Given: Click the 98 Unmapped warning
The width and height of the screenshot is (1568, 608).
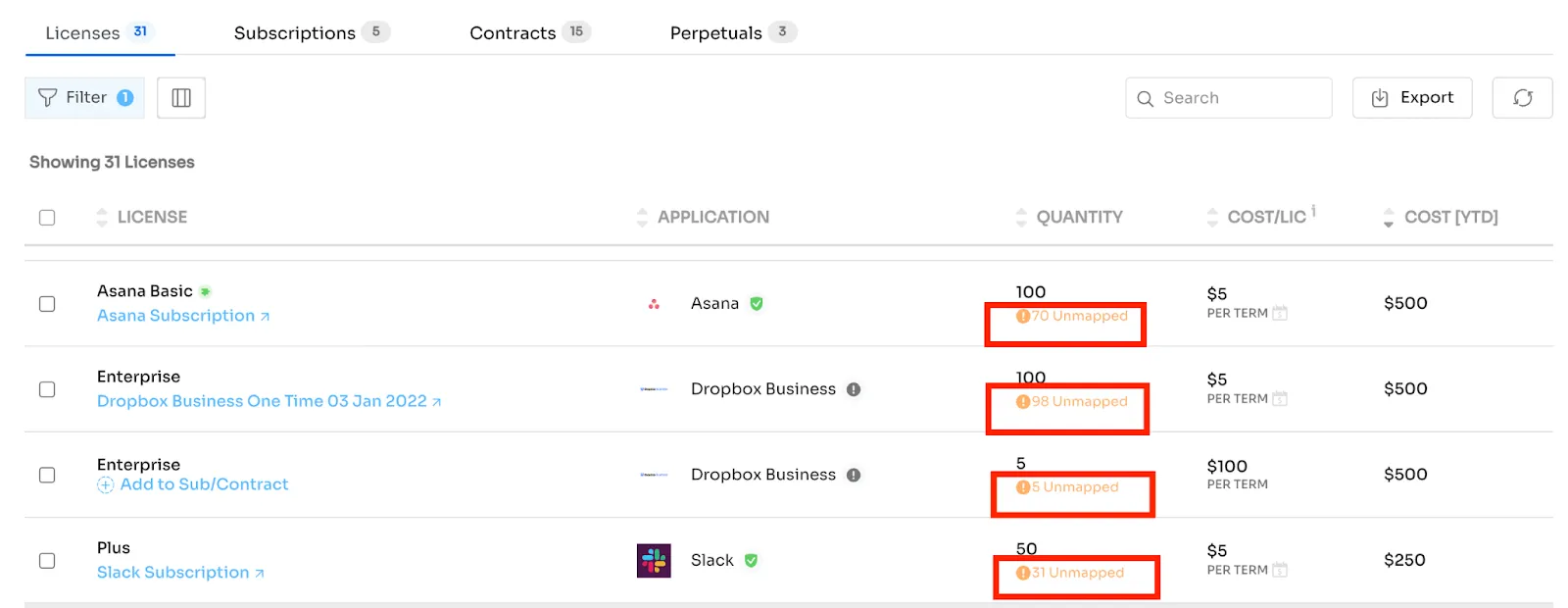Looking at the screenshot, I should (1072, 401).
